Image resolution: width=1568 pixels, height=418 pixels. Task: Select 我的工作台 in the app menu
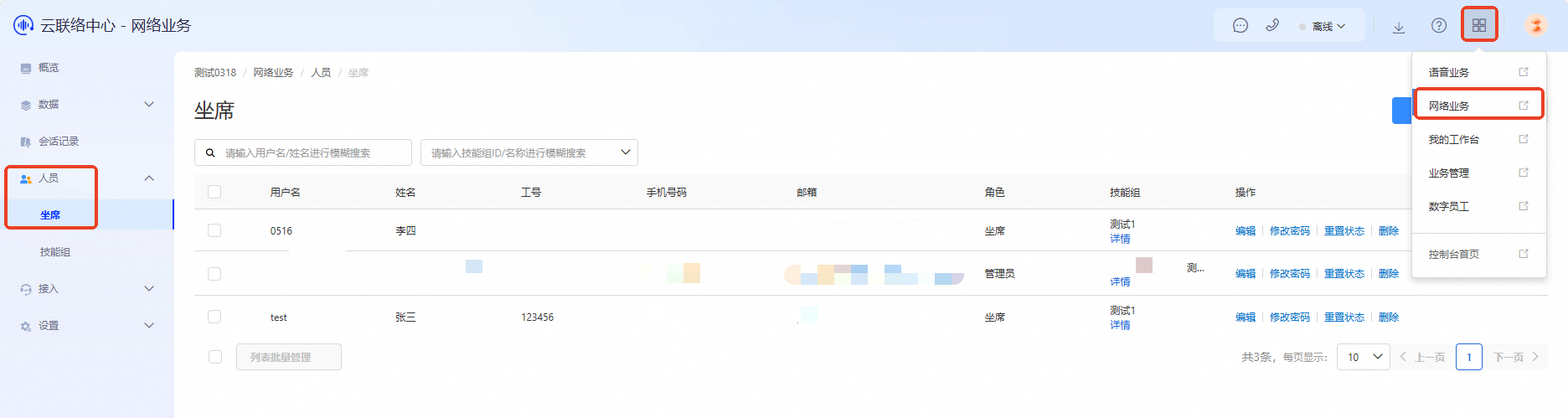point(1454,140)
